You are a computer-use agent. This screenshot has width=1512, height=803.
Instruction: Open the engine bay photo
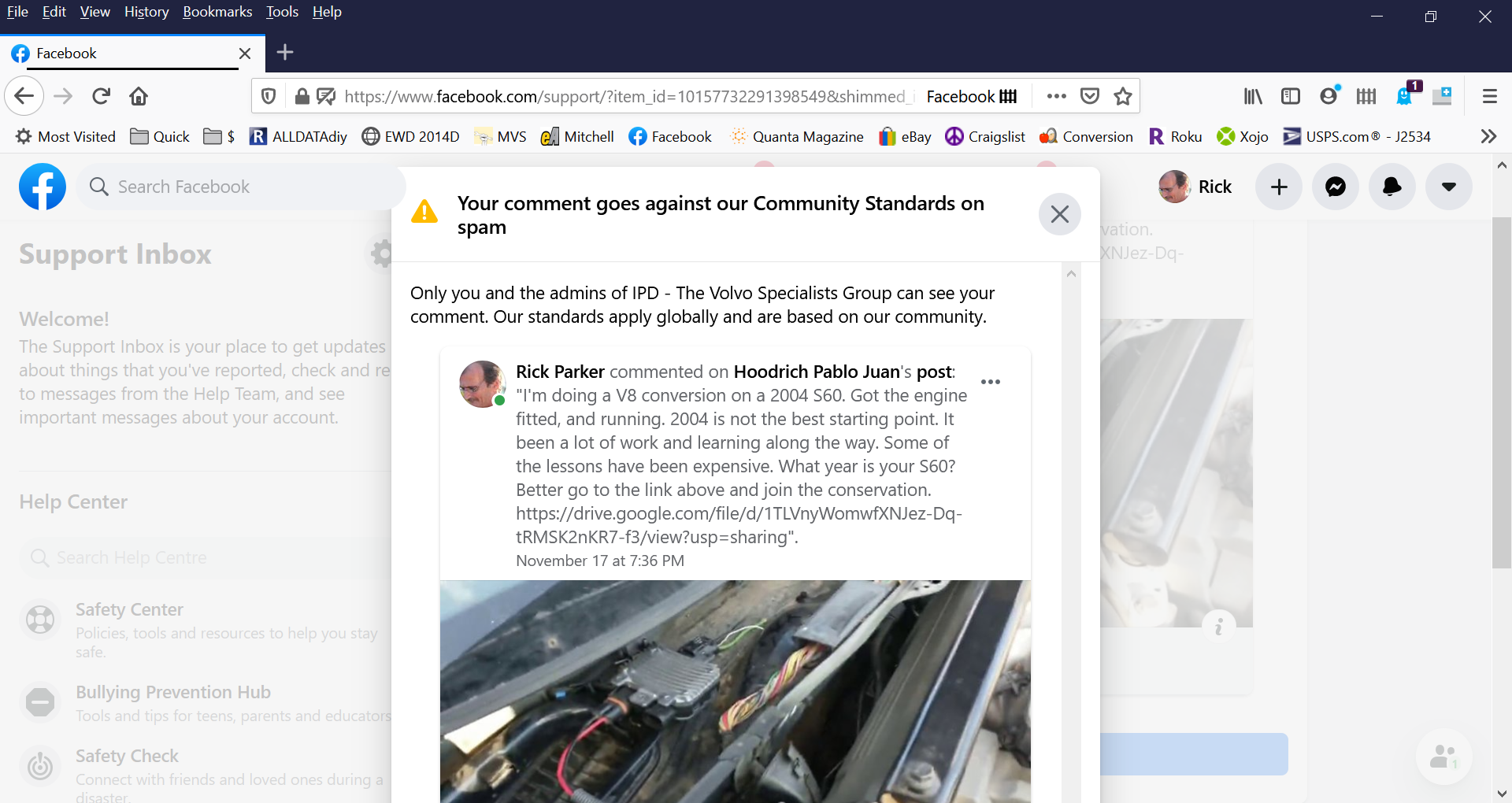click(735, 691)
